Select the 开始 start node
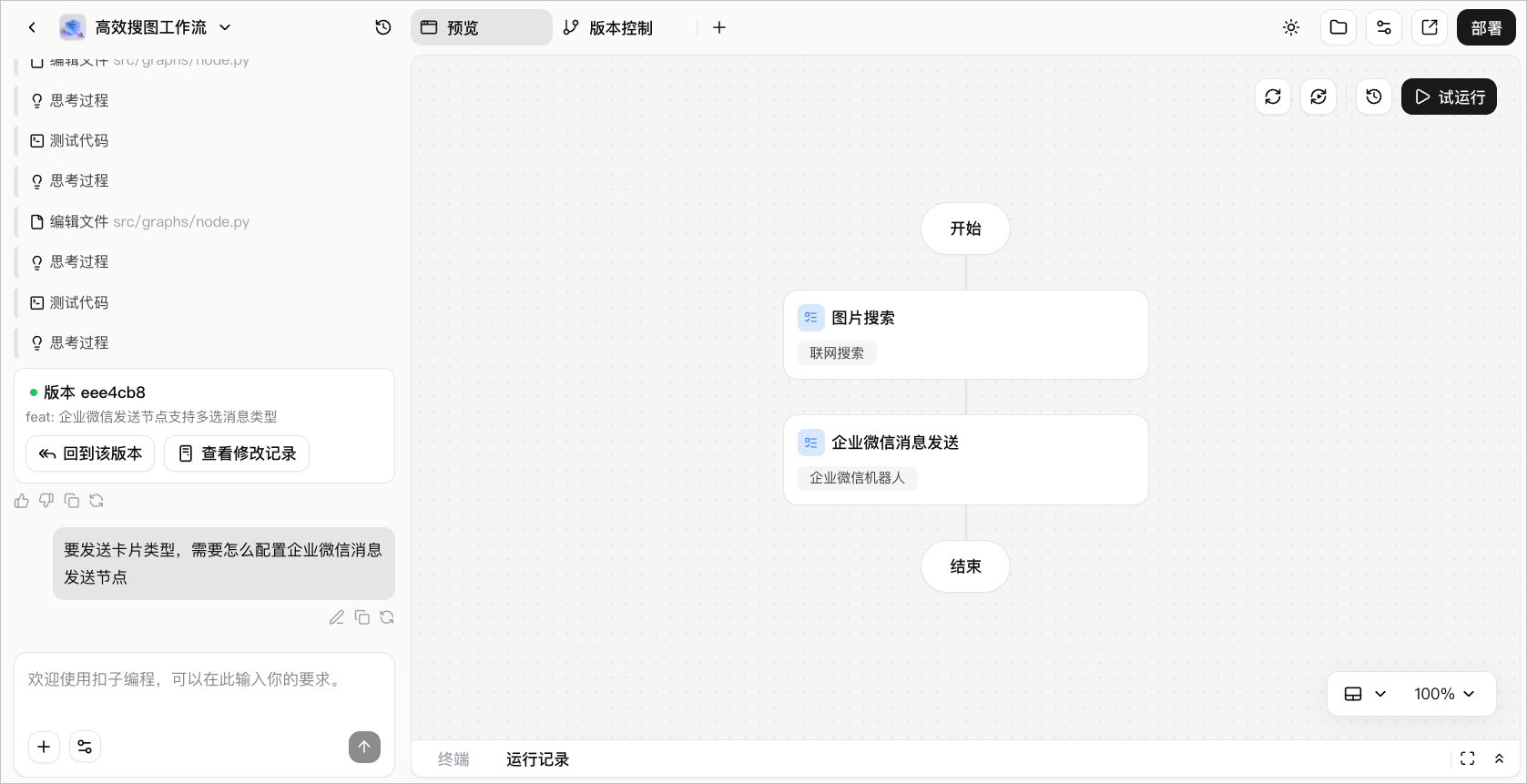The height and width of the screenshot is (784, 1527). [x=965, y=229]
